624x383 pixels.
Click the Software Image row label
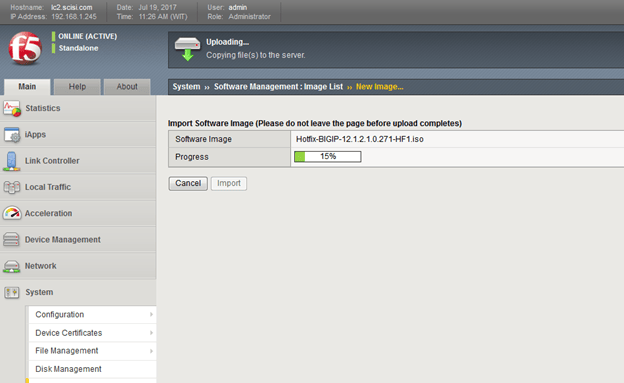click(203, 139)
